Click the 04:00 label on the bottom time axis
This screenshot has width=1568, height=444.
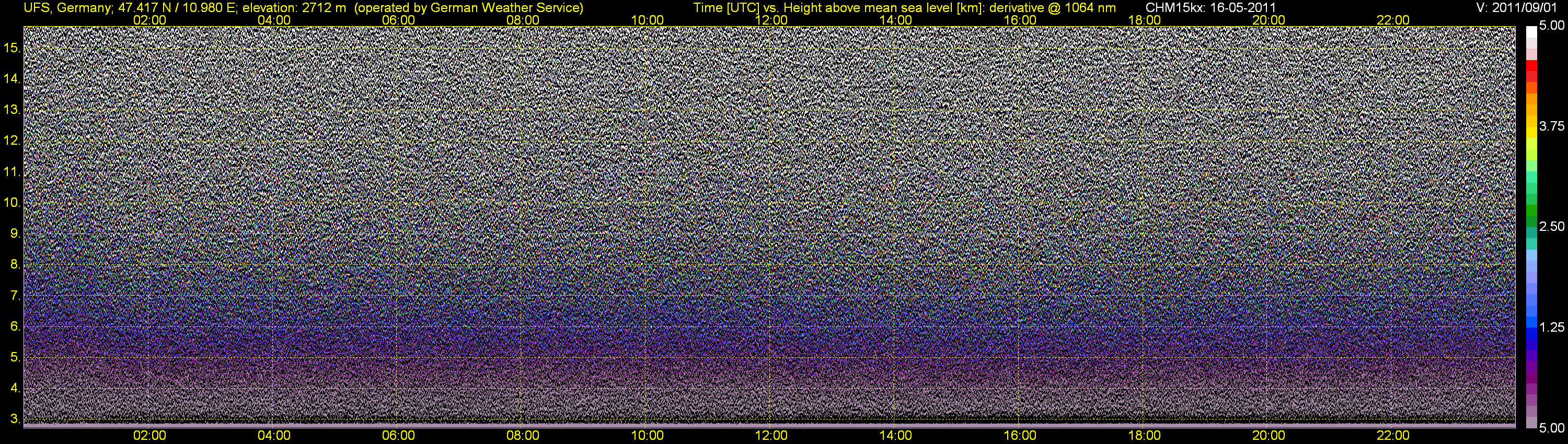click(274, 436)
